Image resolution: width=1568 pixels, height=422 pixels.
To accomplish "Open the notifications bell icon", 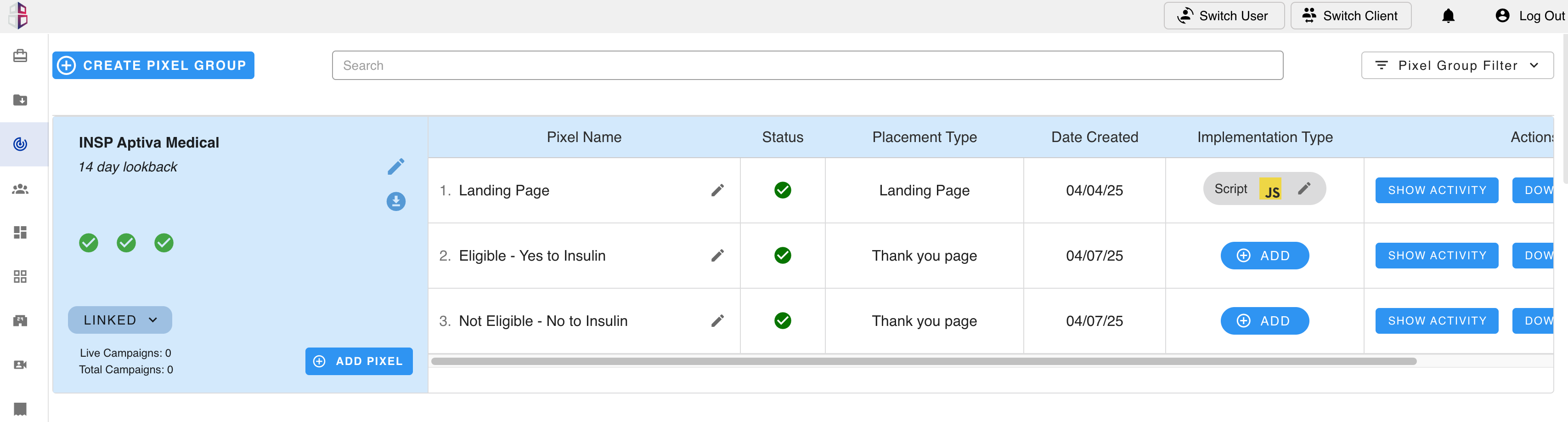I will 1448,16.
